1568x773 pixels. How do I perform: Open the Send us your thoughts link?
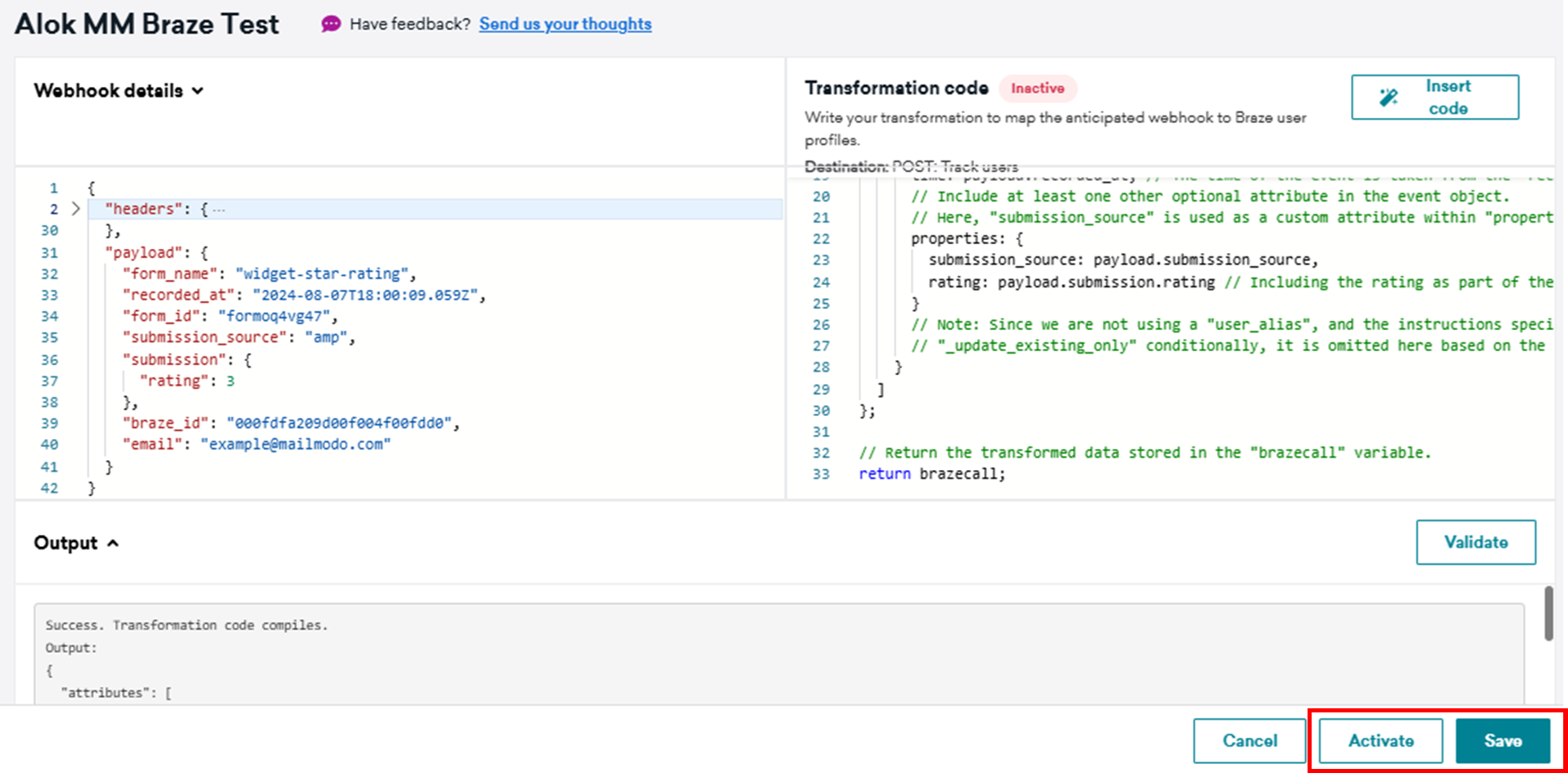[565, 24]
